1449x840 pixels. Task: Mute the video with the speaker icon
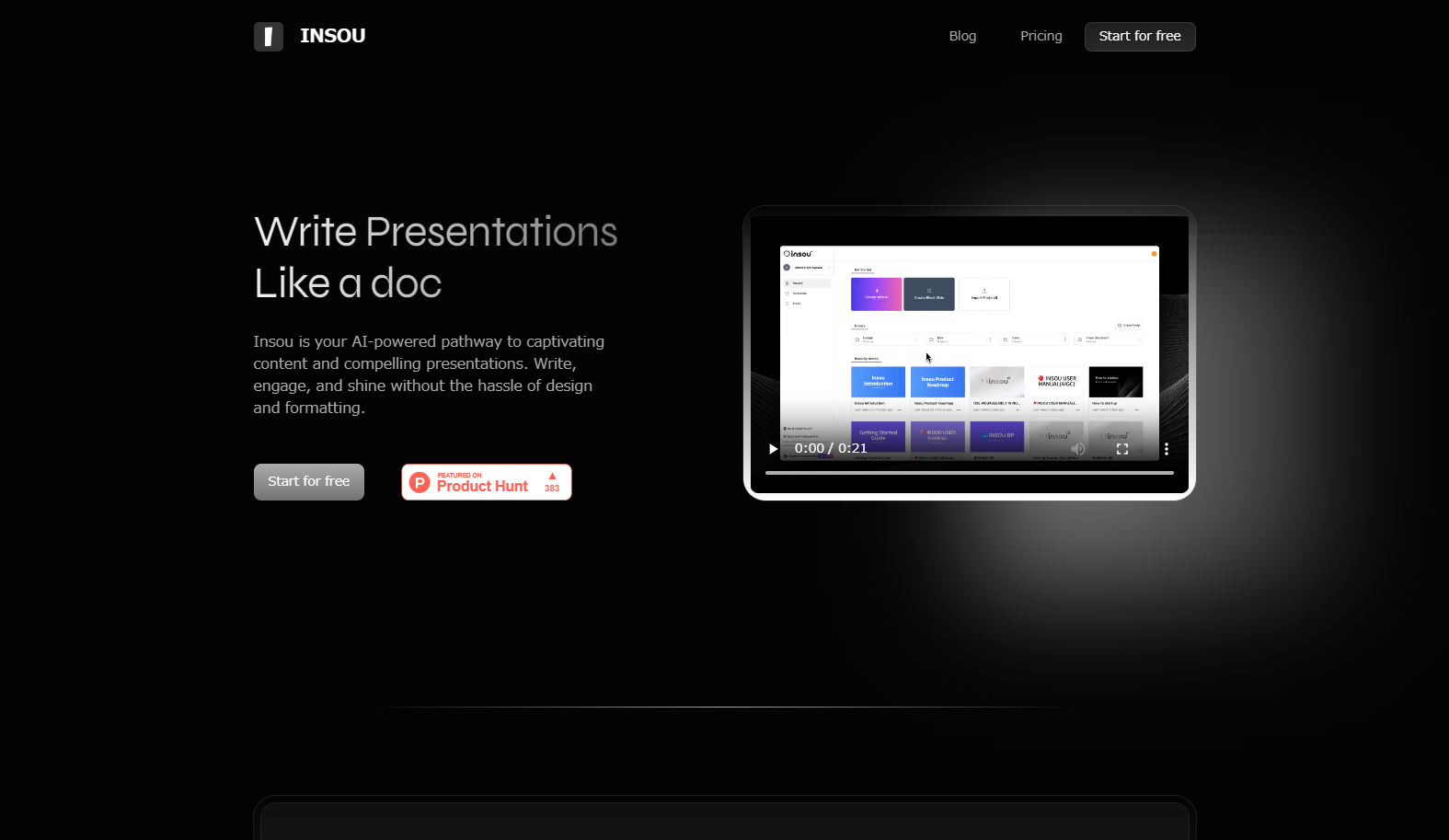tap(1077, 449)
